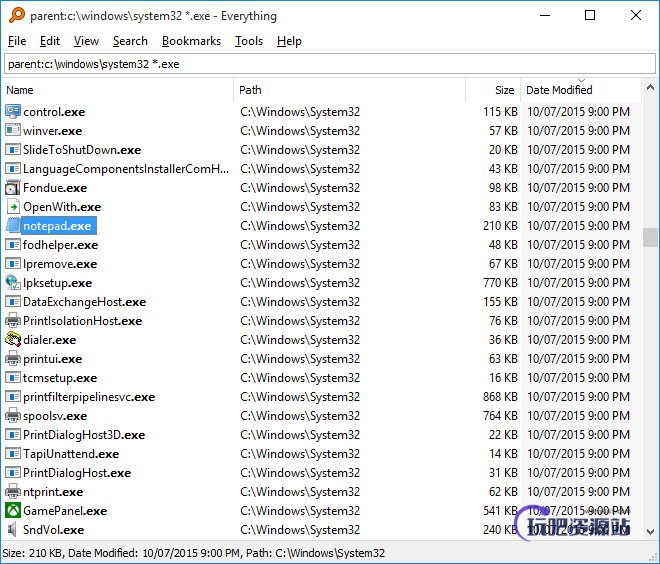660x564 pixels.
Task: Minimize the Everything window
Action: click(545, 16)
